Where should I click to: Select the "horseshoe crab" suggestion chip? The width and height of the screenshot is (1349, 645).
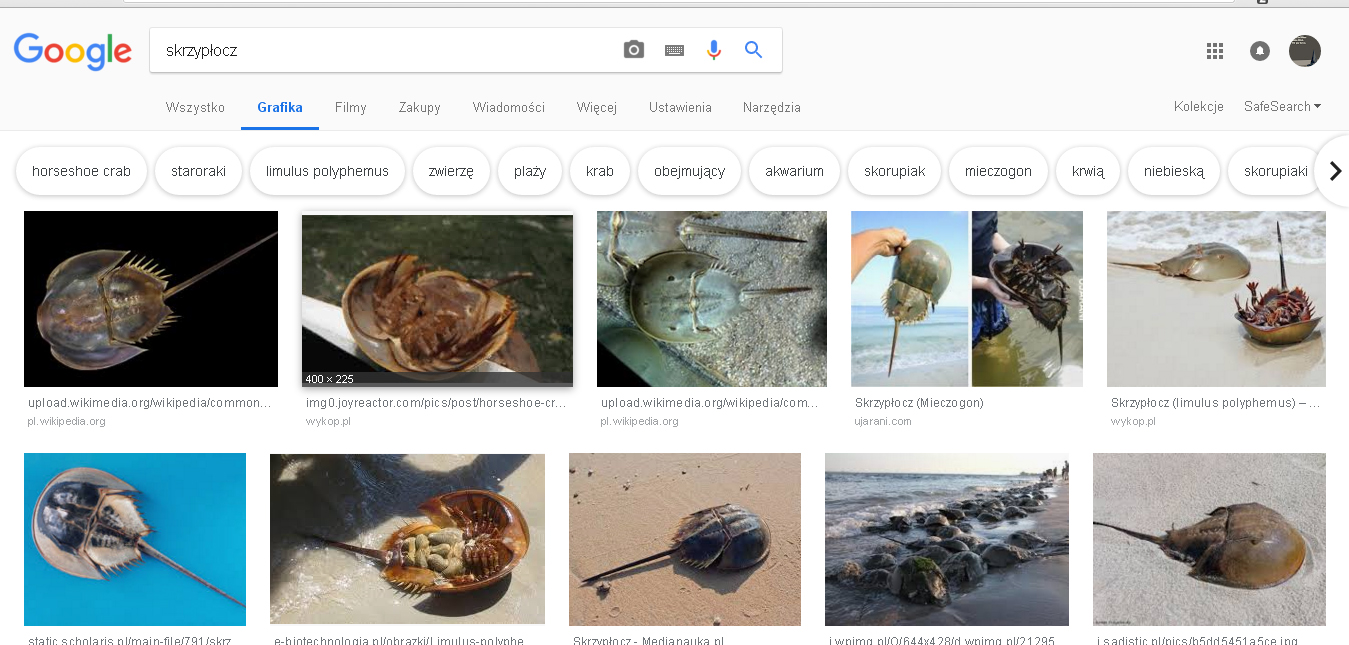click(x=81, y=171)
